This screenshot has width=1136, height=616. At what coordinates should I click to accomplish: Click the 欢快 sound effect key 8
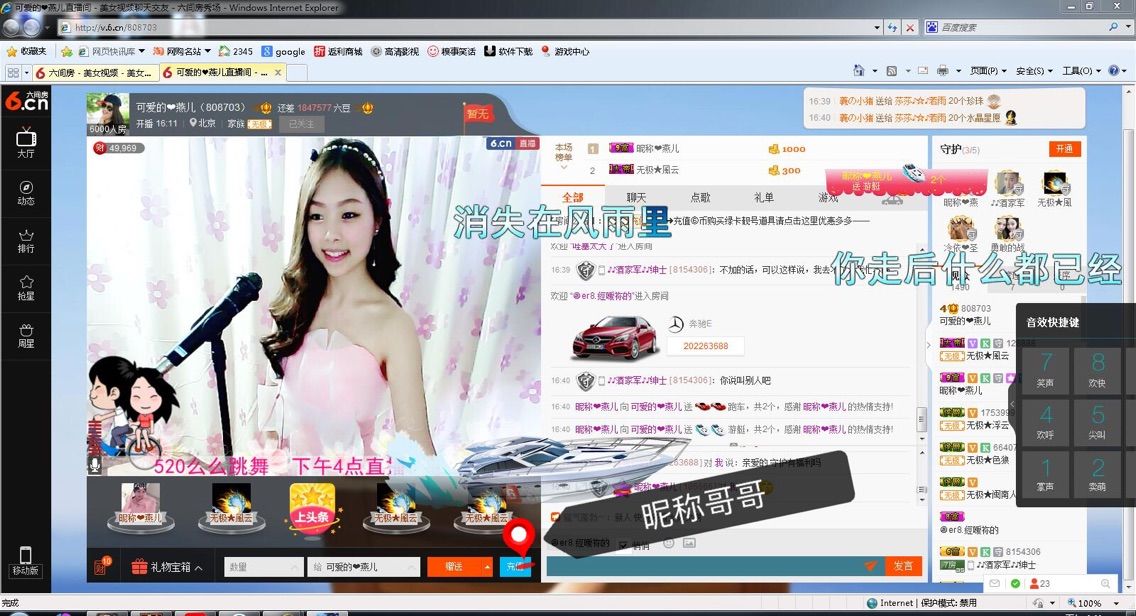point(1097,370)
